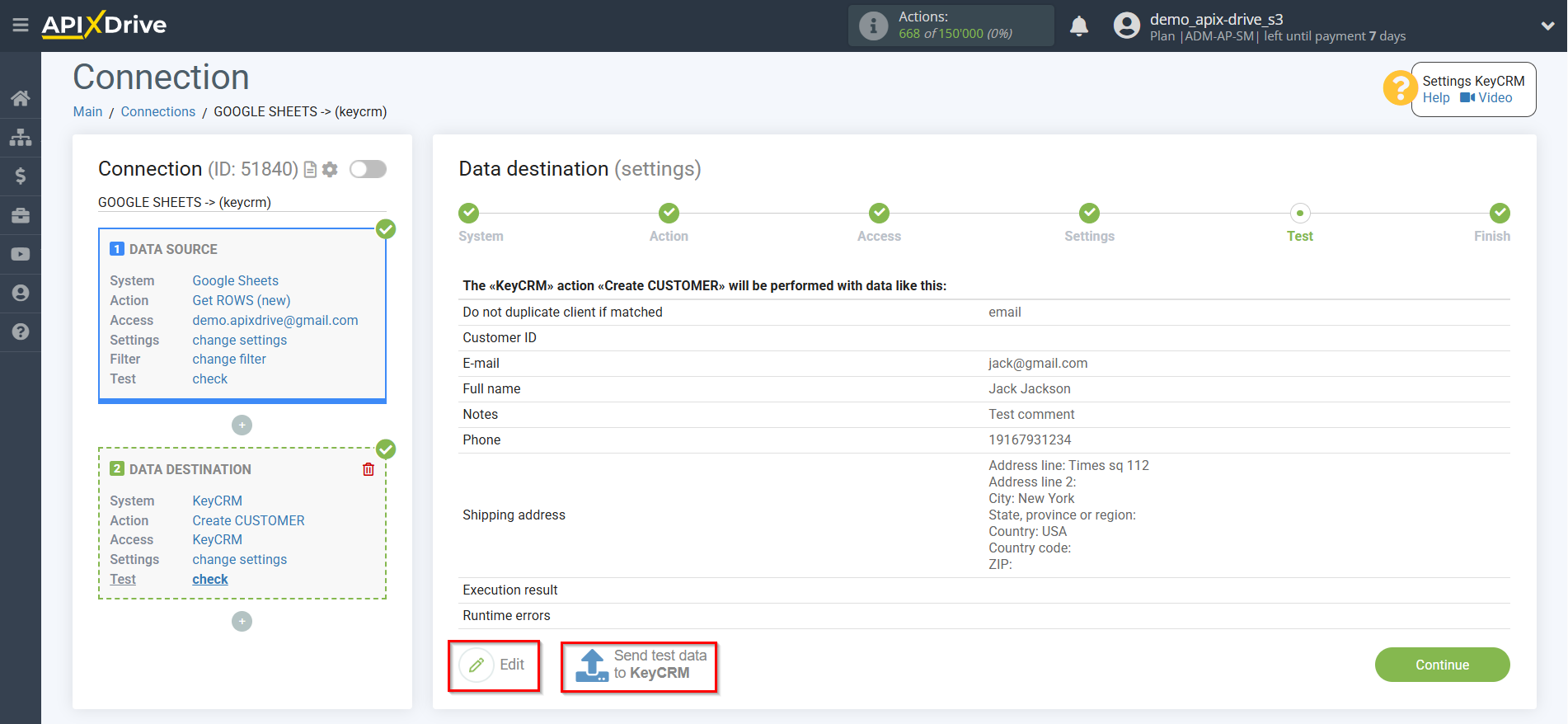Click the Edit pencil button
Viewport: 1568px width, 724px height.
click(494, 665)
